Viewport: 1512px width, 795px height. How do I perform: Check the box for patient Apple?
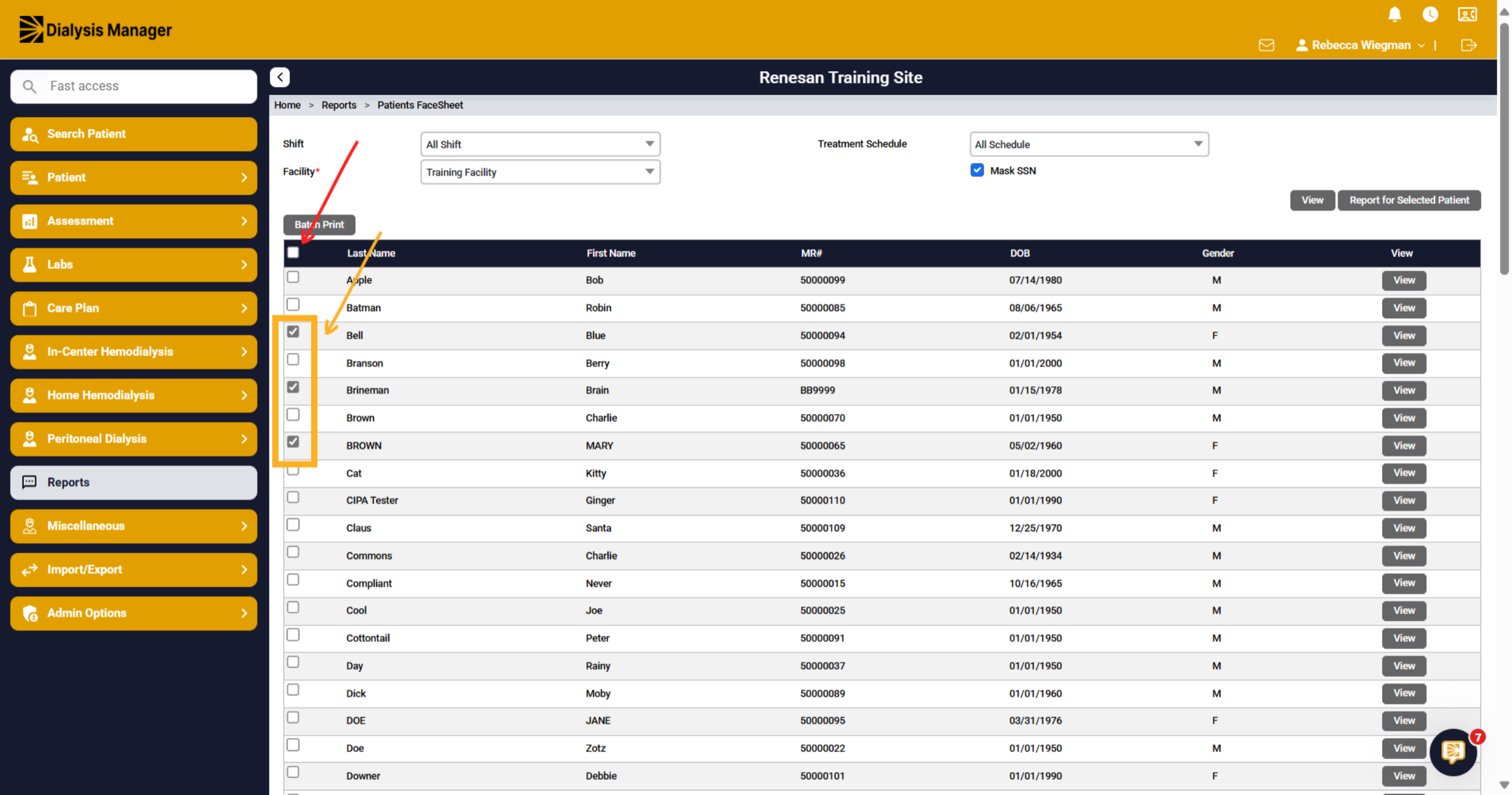pos(293,277)
